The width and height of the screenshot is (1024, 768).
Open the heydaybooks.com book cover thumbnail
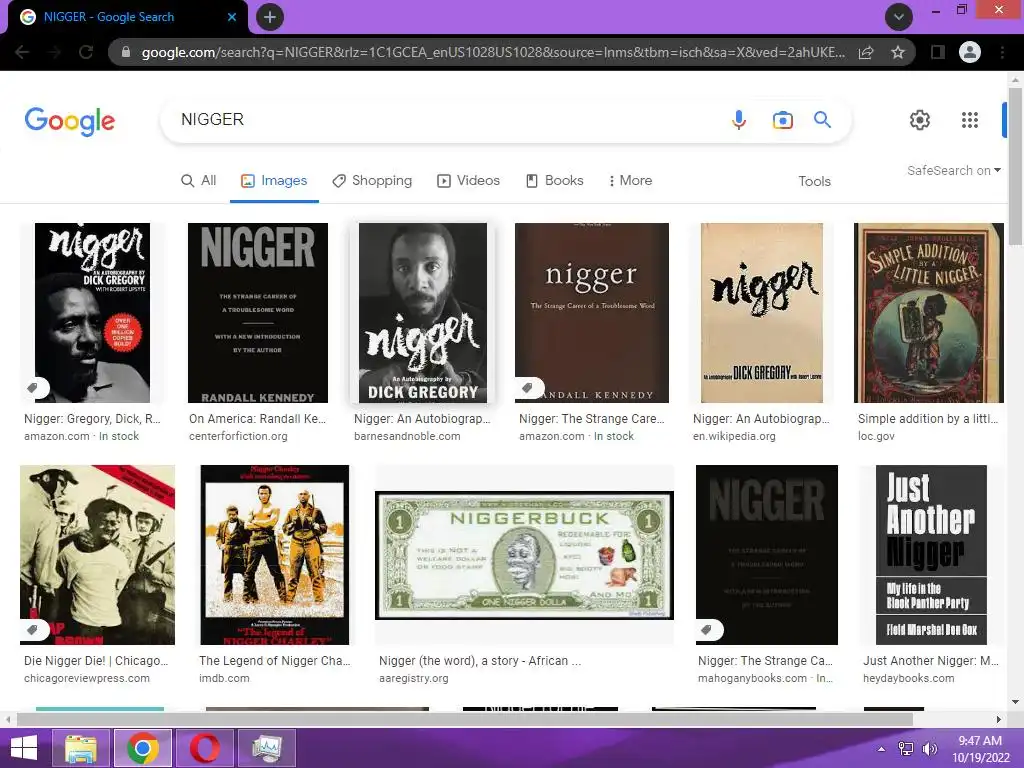pos(931,555)
